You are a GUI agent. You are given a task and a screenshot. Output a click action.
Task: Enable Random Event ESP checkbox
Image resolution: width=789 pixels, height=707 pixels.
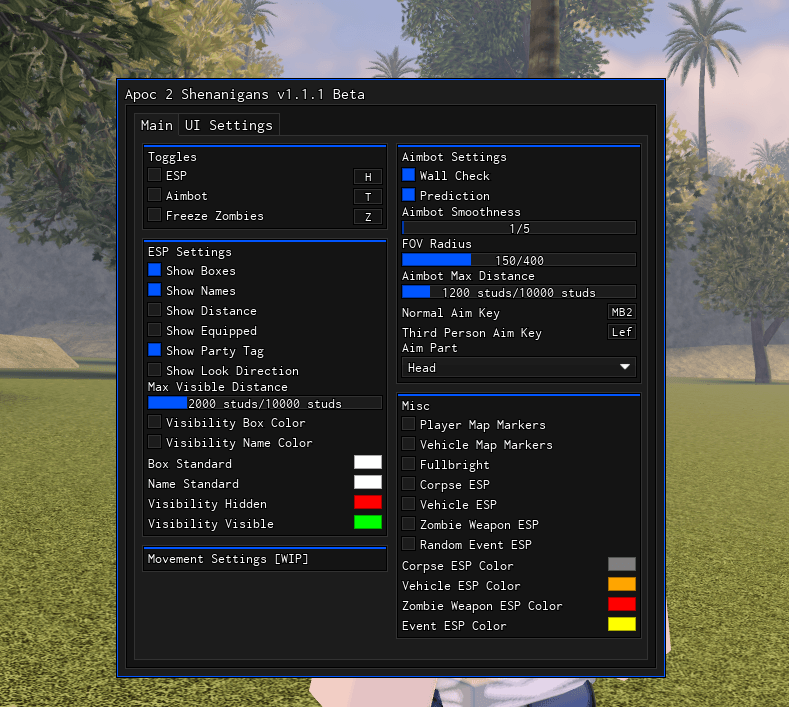coord(409,544)
